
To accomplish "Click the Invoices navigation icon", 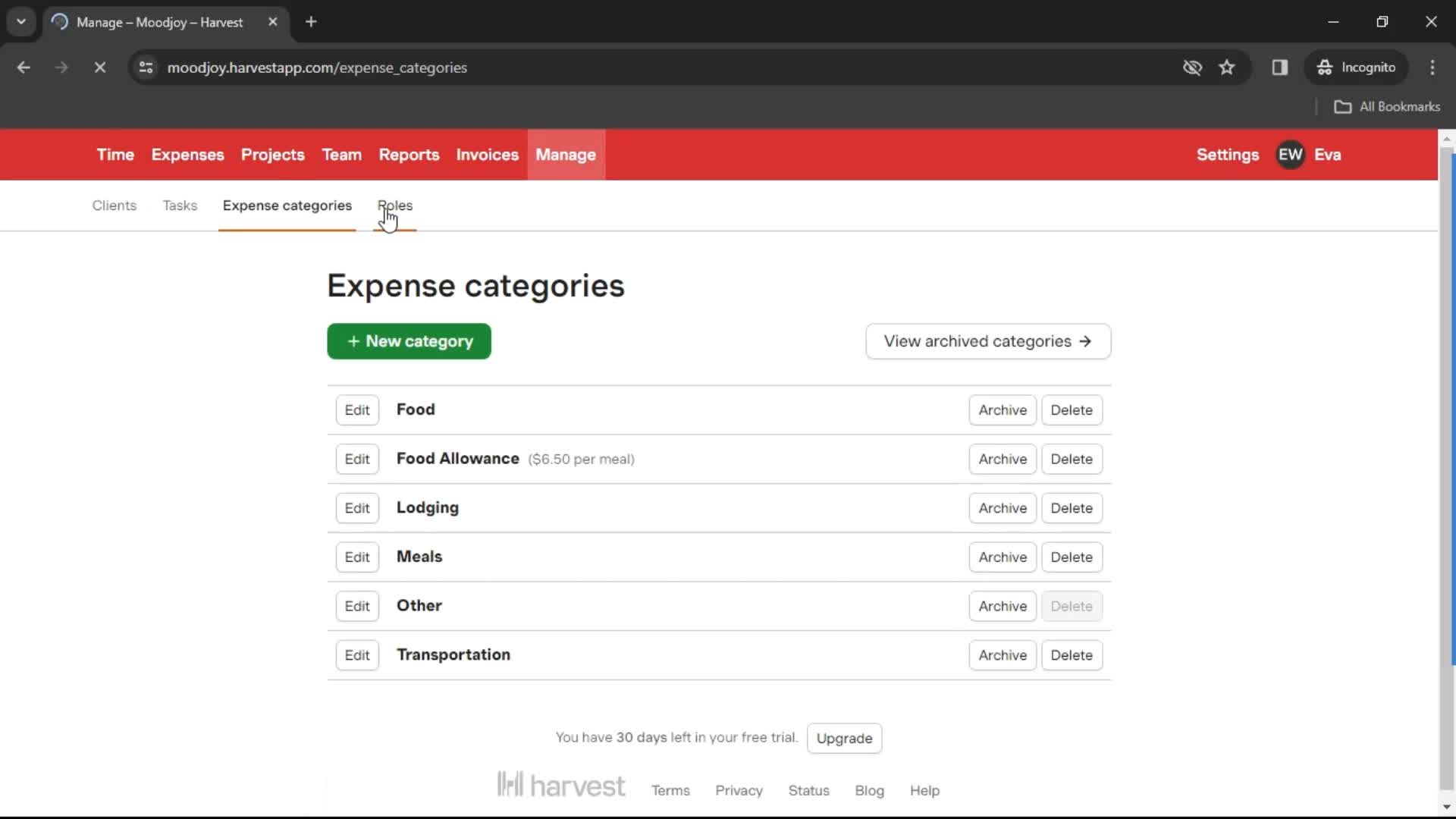I will (487, 154).
